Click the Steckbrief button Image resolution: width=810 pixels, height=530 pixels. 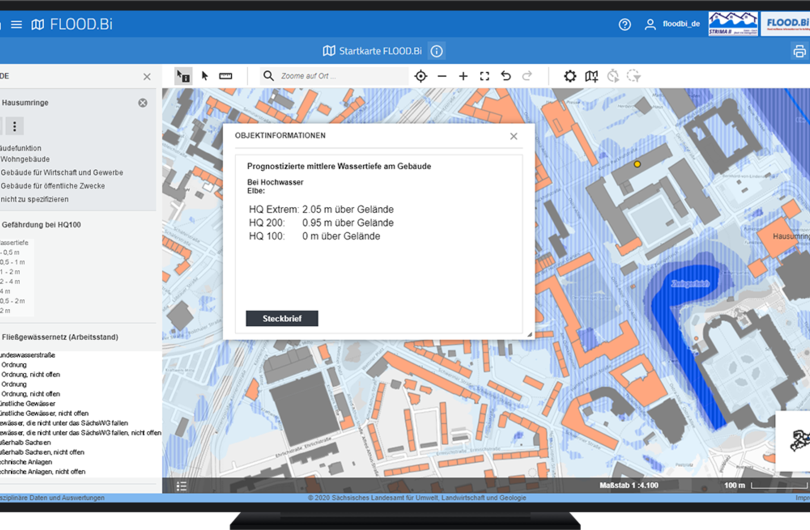click(282, 318)
